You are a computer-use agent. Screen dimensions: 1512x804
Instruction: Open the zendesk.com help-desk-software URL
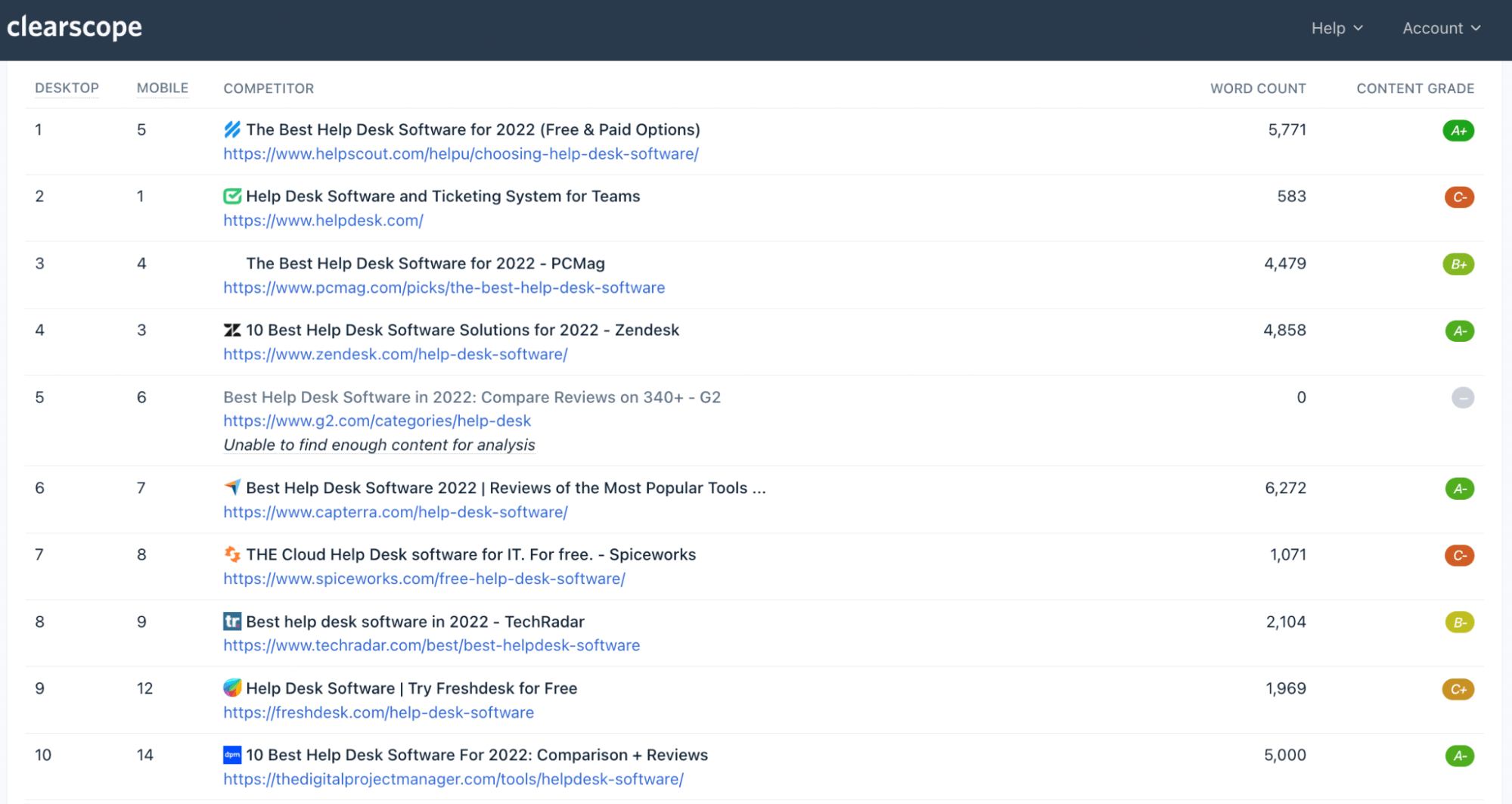395,354
